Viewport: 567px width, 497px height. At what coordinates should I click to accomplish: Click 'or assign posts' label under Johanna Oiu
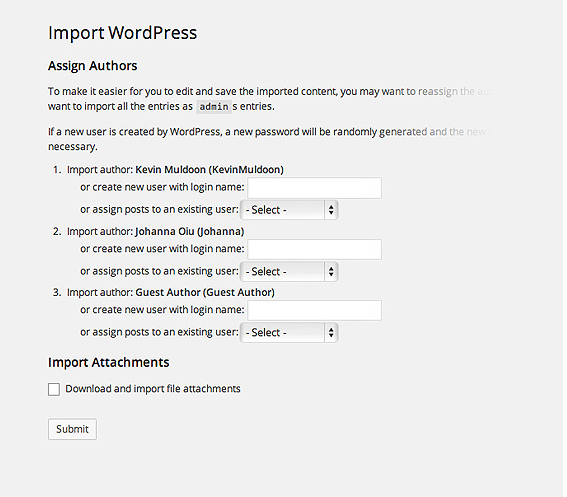159,271
